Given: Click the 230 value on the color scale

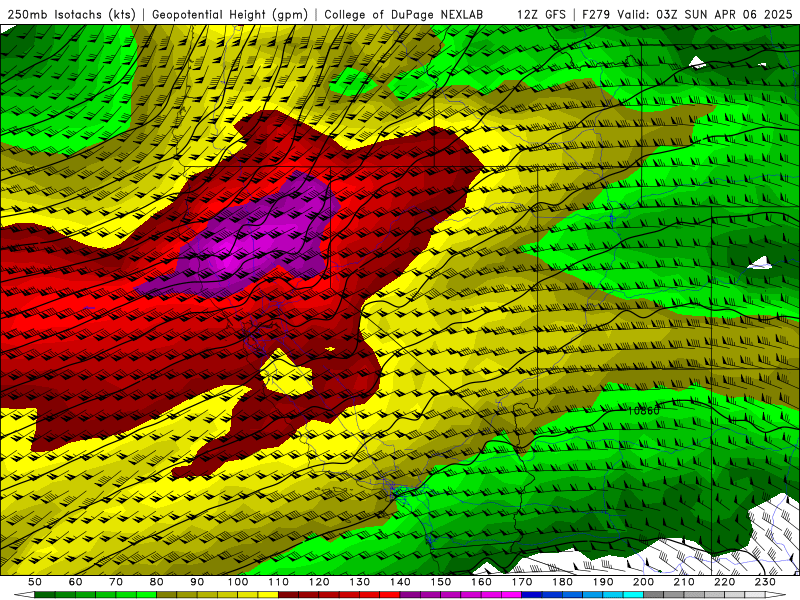Looking at the screenshot, I should click(x=765, y=582).
